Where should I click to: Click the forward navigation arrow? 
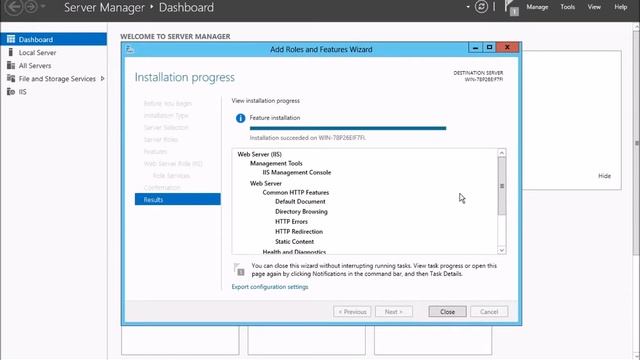(31, 7)
